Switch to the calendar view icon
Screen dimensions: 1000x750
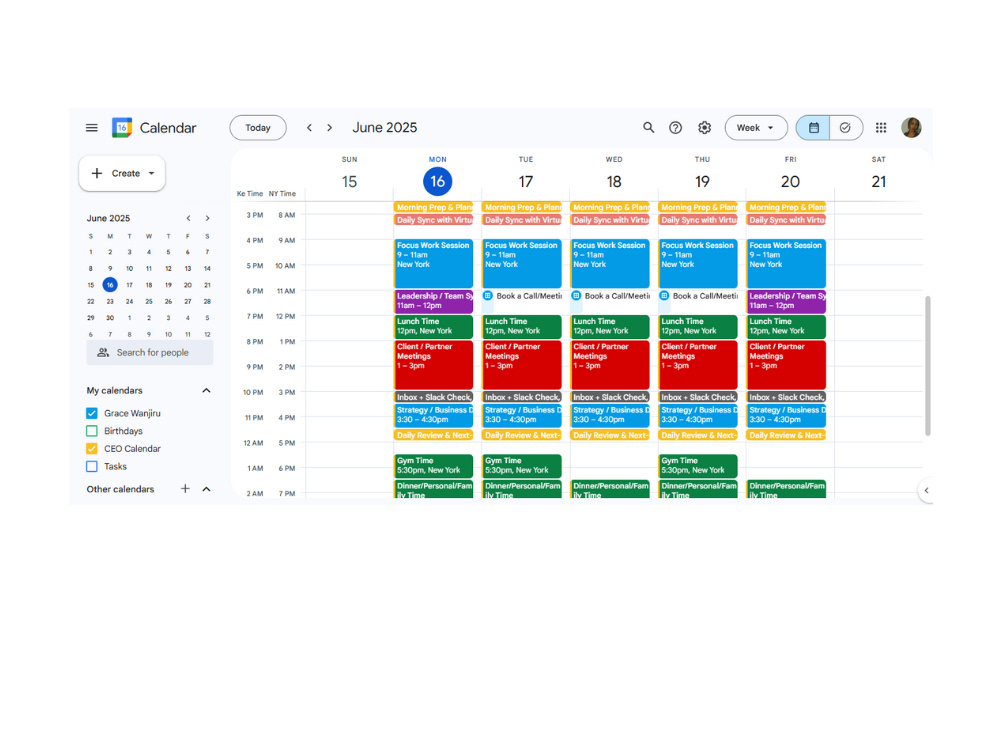[x=813, y=128]
